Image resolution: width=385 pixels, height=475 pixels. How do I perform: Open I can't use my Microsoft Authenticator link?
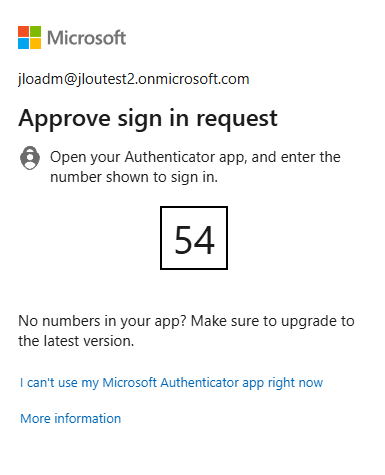[x=172, y=383]
